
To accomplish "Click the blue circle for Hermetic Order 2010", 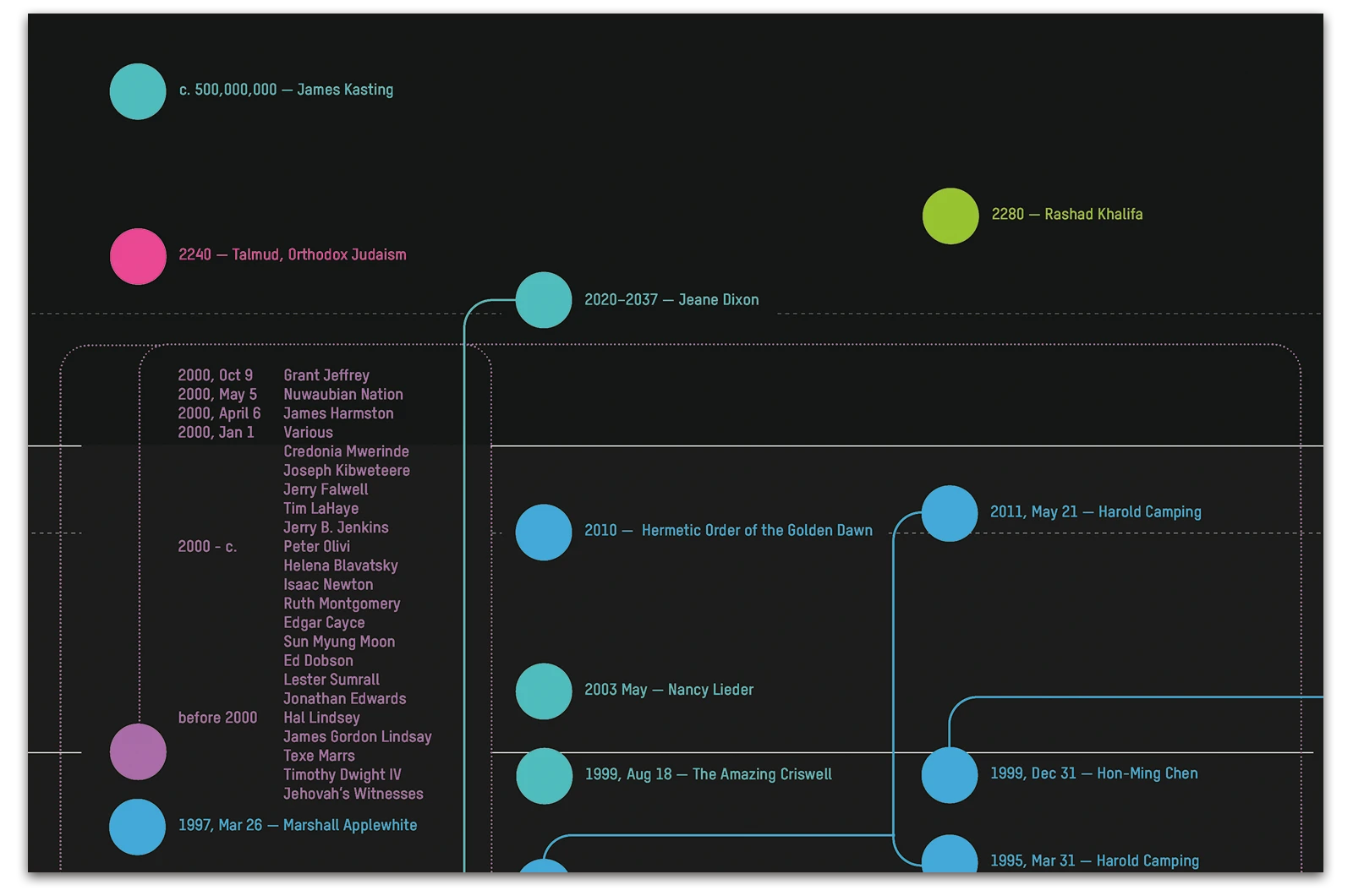I will 544,533.
